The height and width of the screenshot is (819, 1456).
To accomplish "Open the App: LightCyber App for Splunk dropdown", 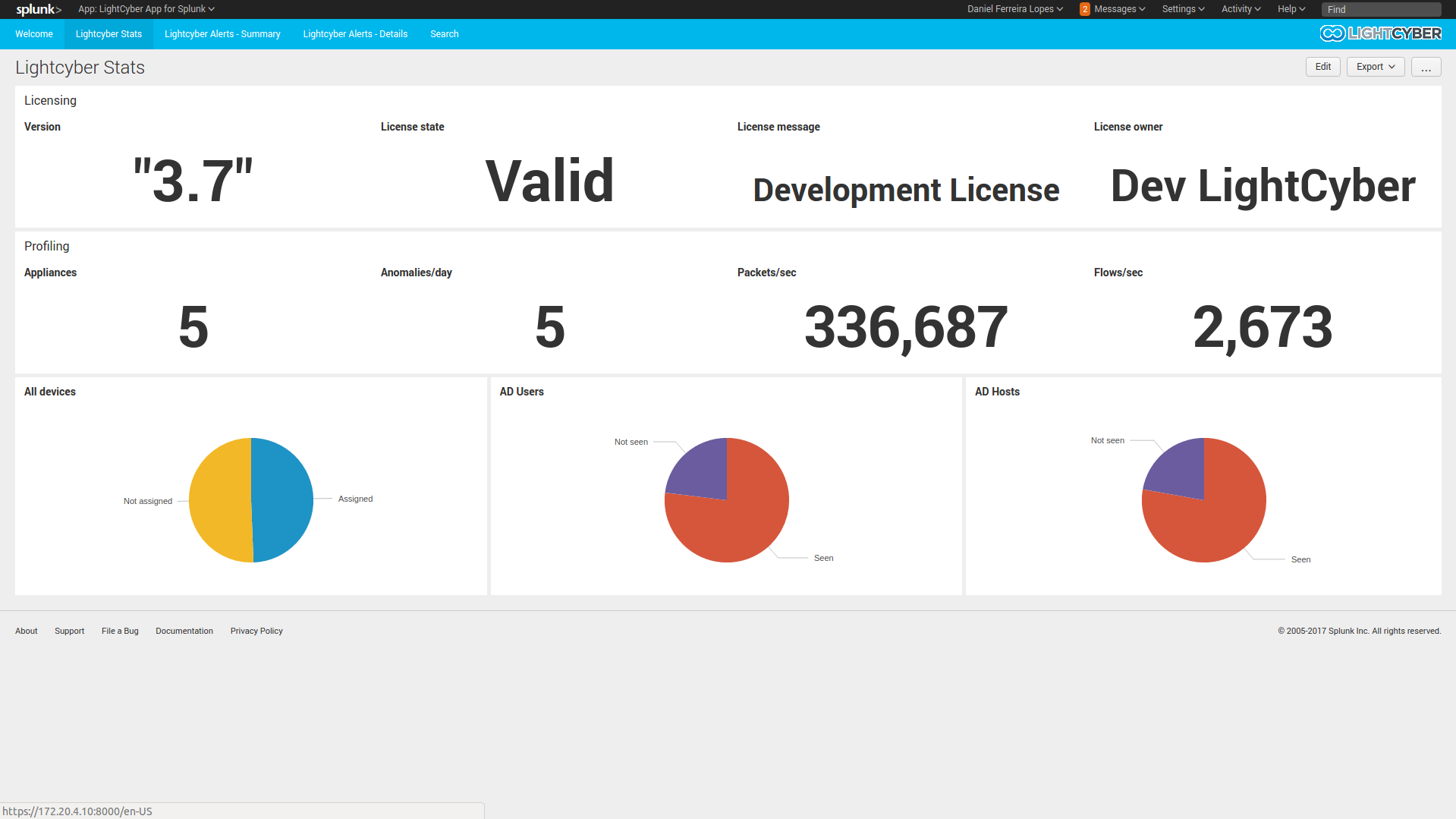I will 146,9.
